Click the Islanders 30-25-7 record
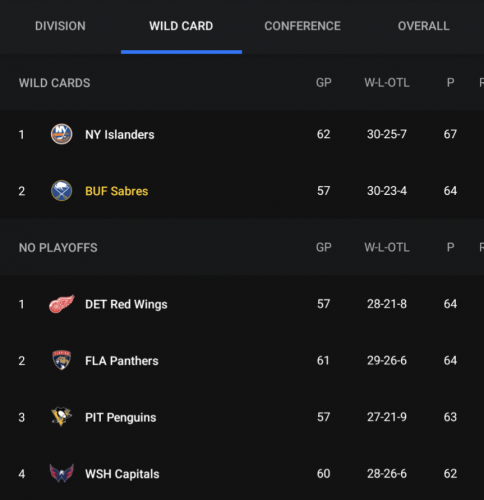 [x=387, y=134]
